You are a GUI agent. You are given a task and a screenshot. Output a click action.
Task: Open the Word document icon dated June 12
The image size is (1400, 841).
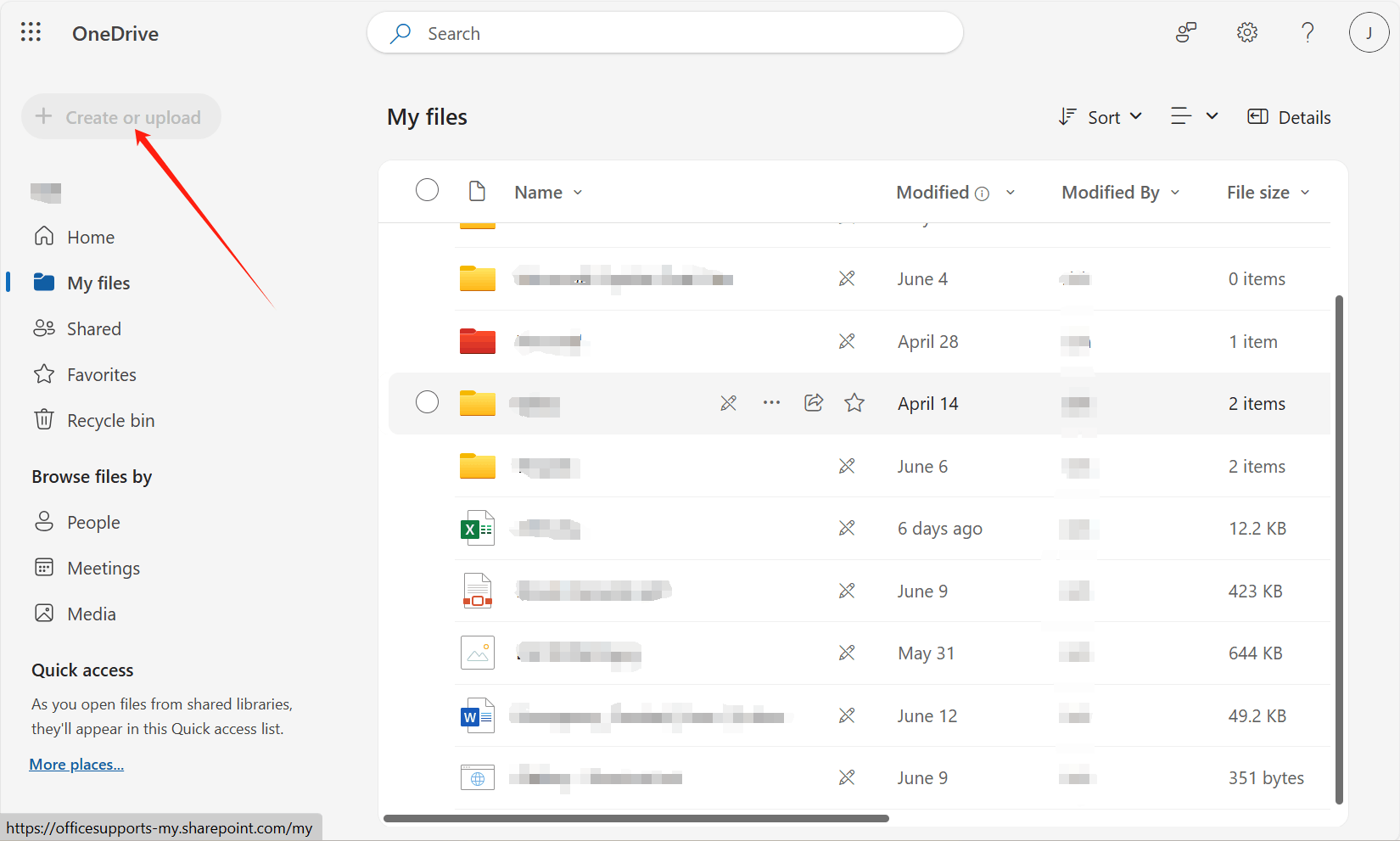pyautogui.click(x=478, y=716)
